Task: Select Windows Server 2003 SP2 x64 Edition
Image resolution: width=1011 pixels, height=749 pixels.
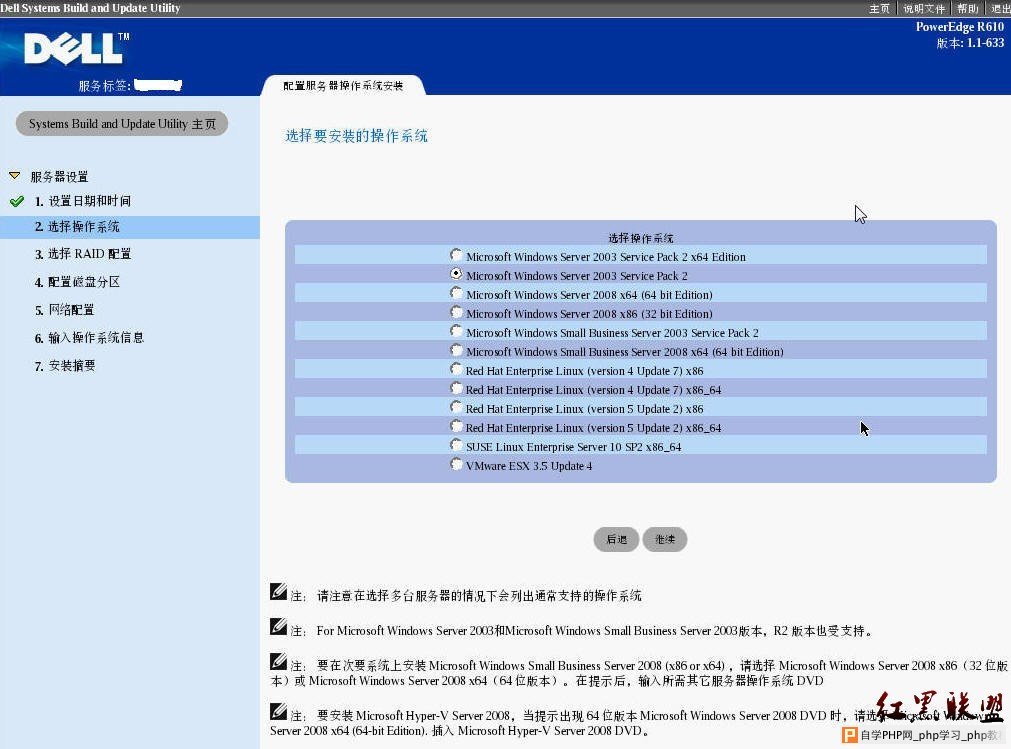Action: click(456, 255)
